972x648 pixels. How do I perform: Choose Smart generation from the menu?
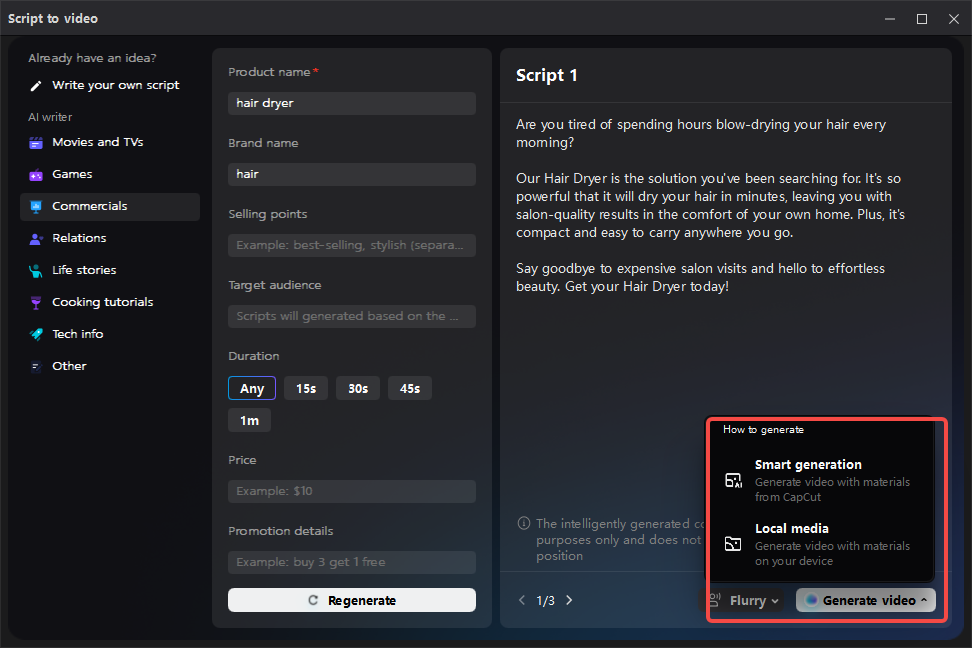pyautogui.click(x=821, y=480)
